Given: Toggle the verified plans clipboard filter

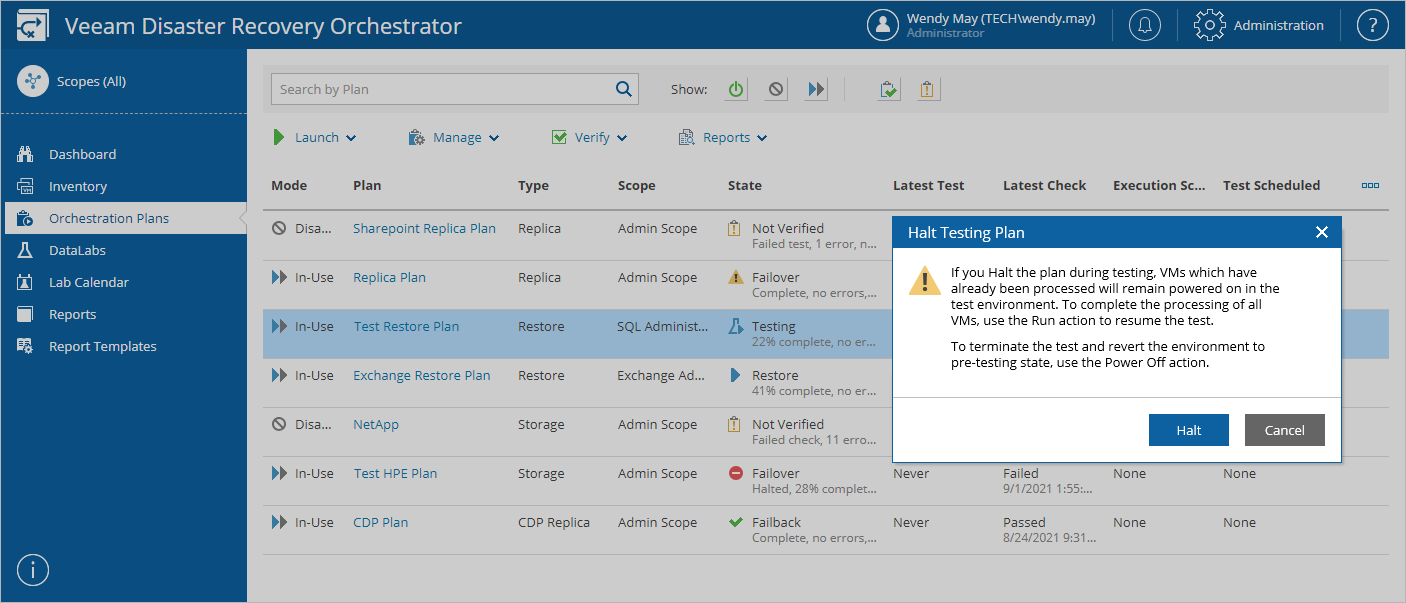Looking at the screenshot, I should coord(888,89).
